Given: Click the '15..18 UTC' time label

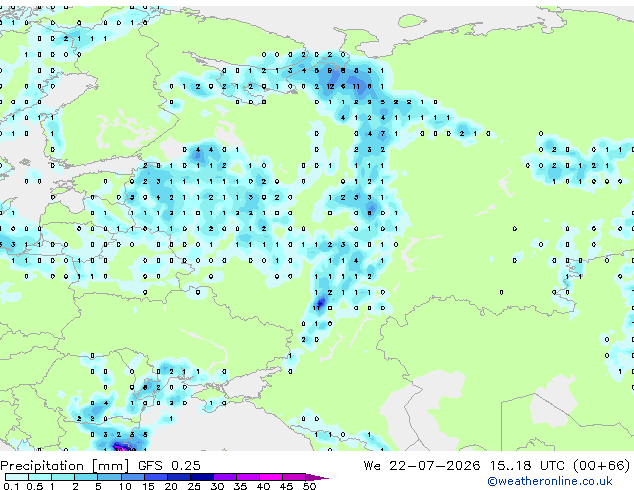Looking at the screenshot, I should pos(527,466).
